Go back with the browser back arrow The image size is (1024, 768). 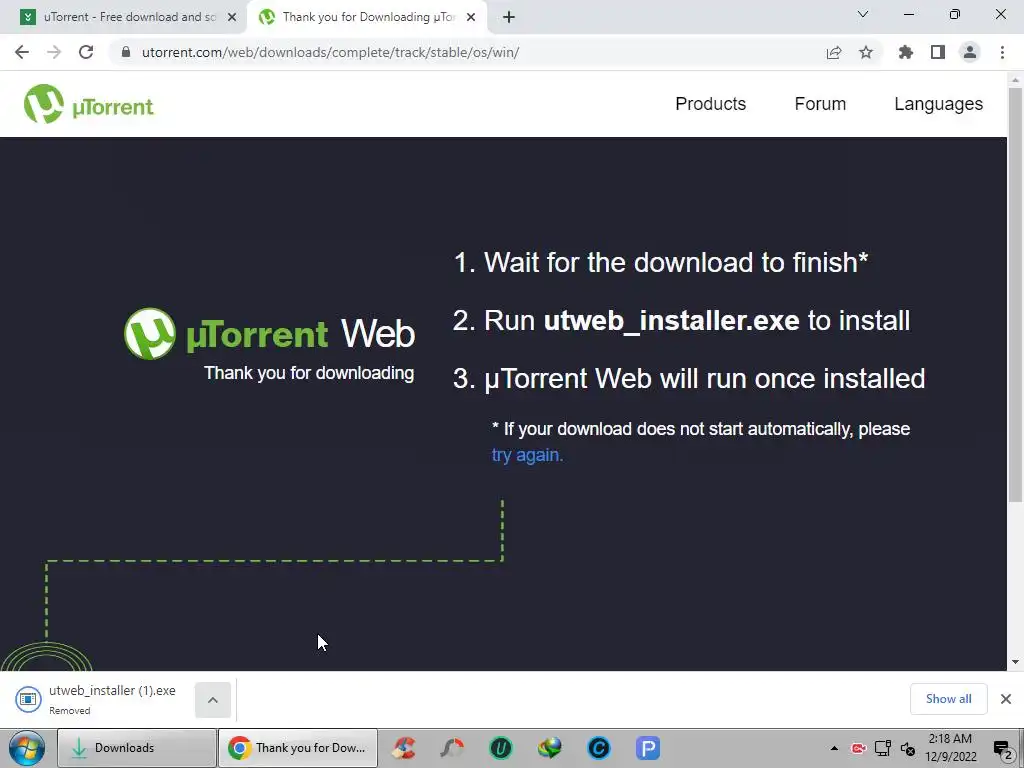22,52
